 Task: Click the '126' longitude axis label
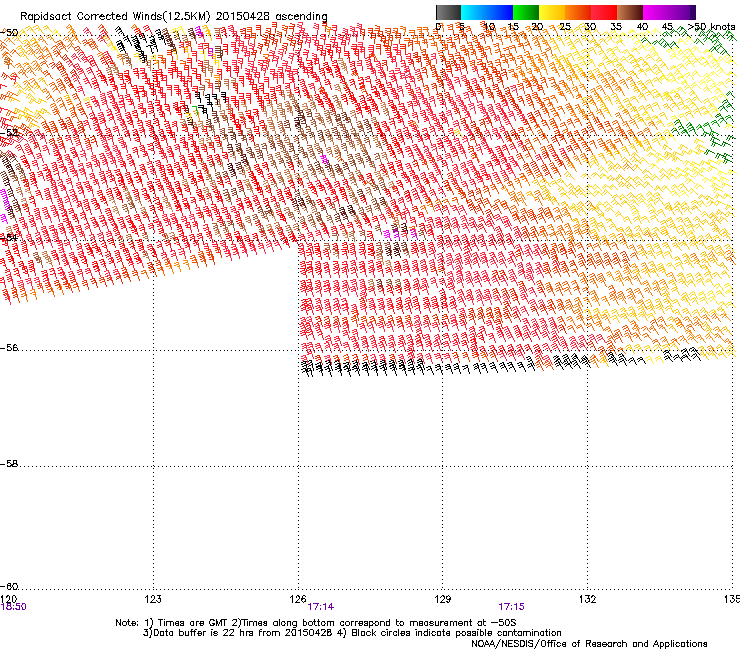298,599
